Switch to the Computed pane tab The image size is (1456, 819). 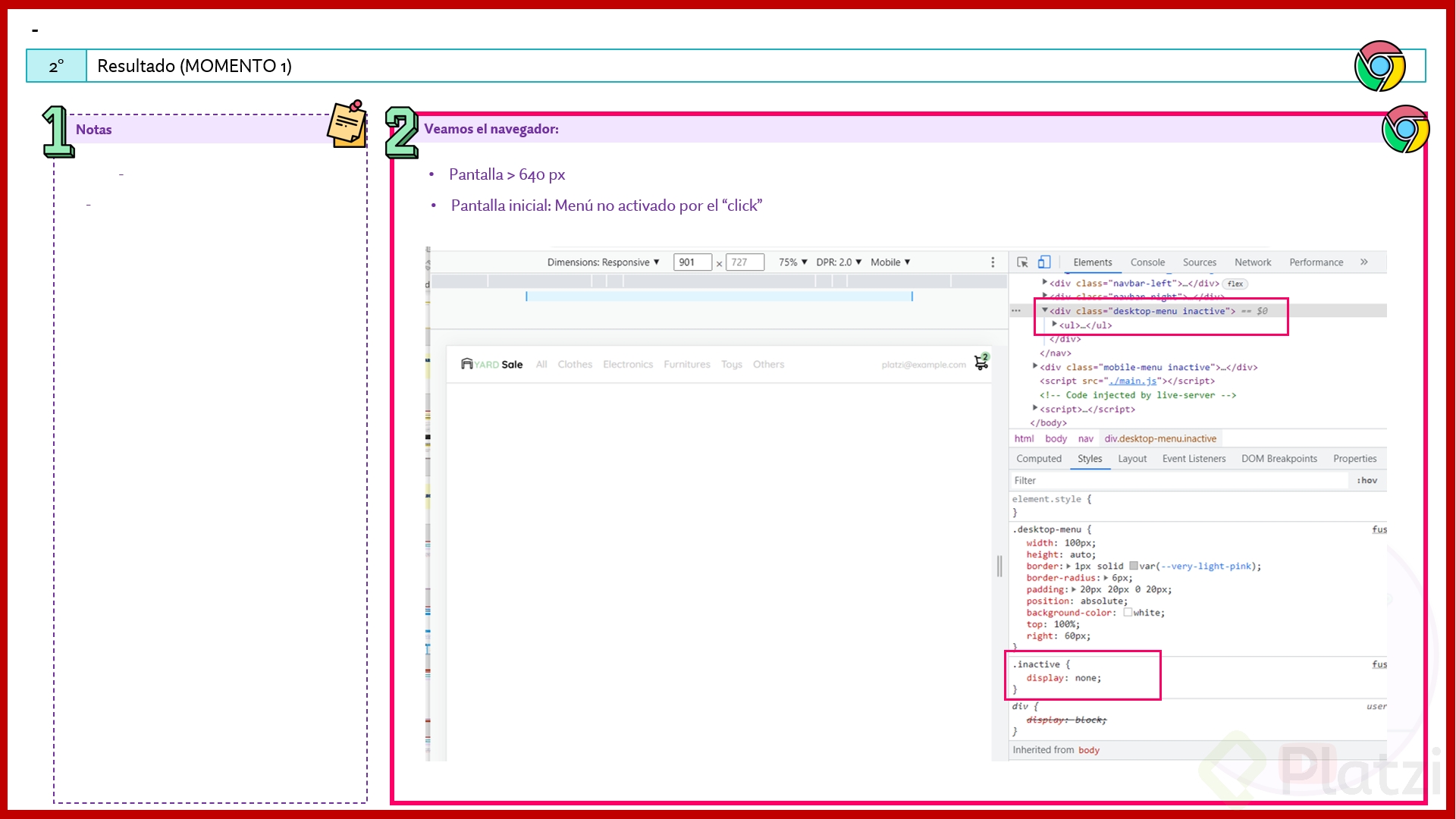coord(1039,459)
